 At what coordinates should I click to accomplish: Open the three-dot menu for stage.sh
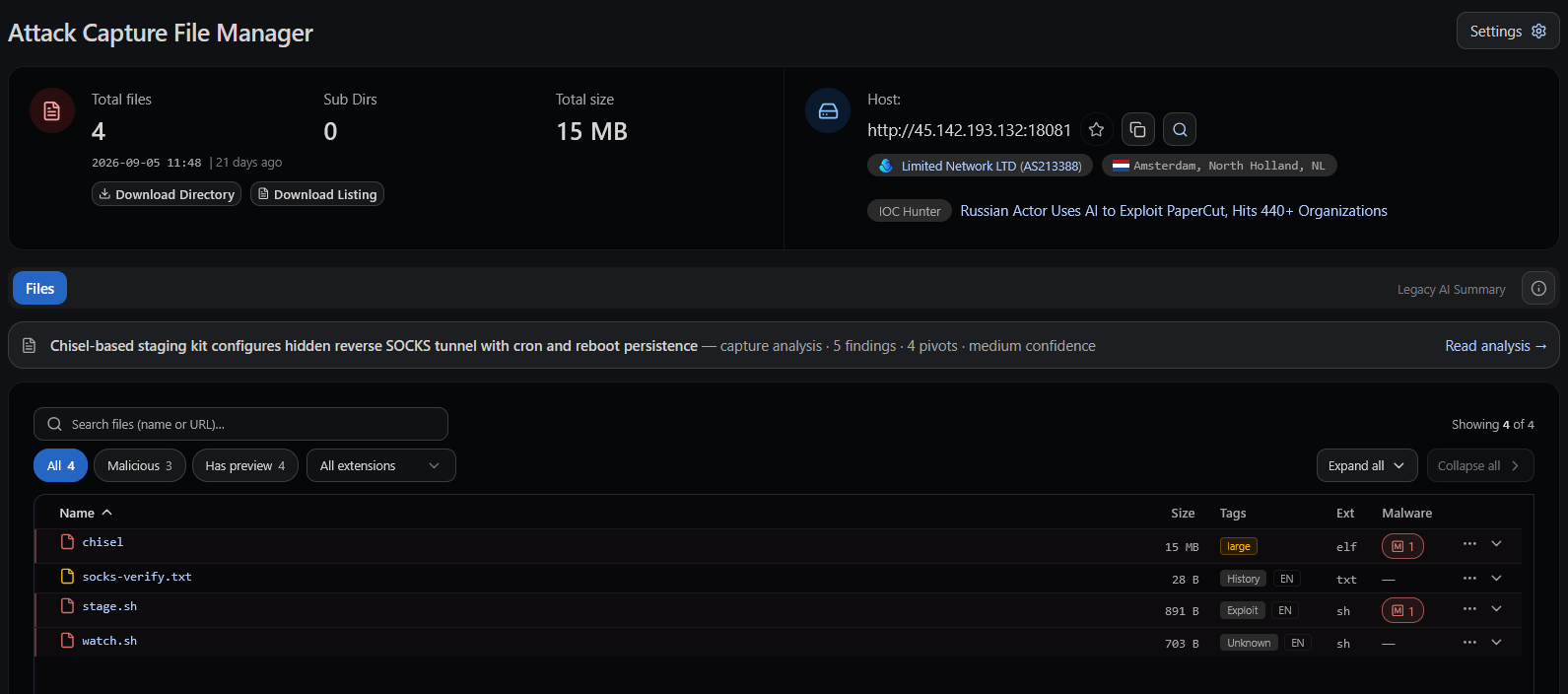point(1469,609)
